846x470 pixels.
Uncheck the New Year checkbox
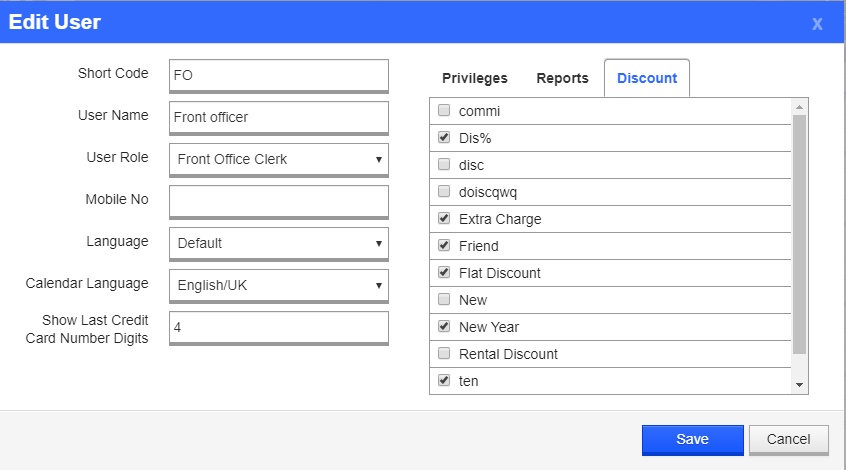(x=444, y=326)
